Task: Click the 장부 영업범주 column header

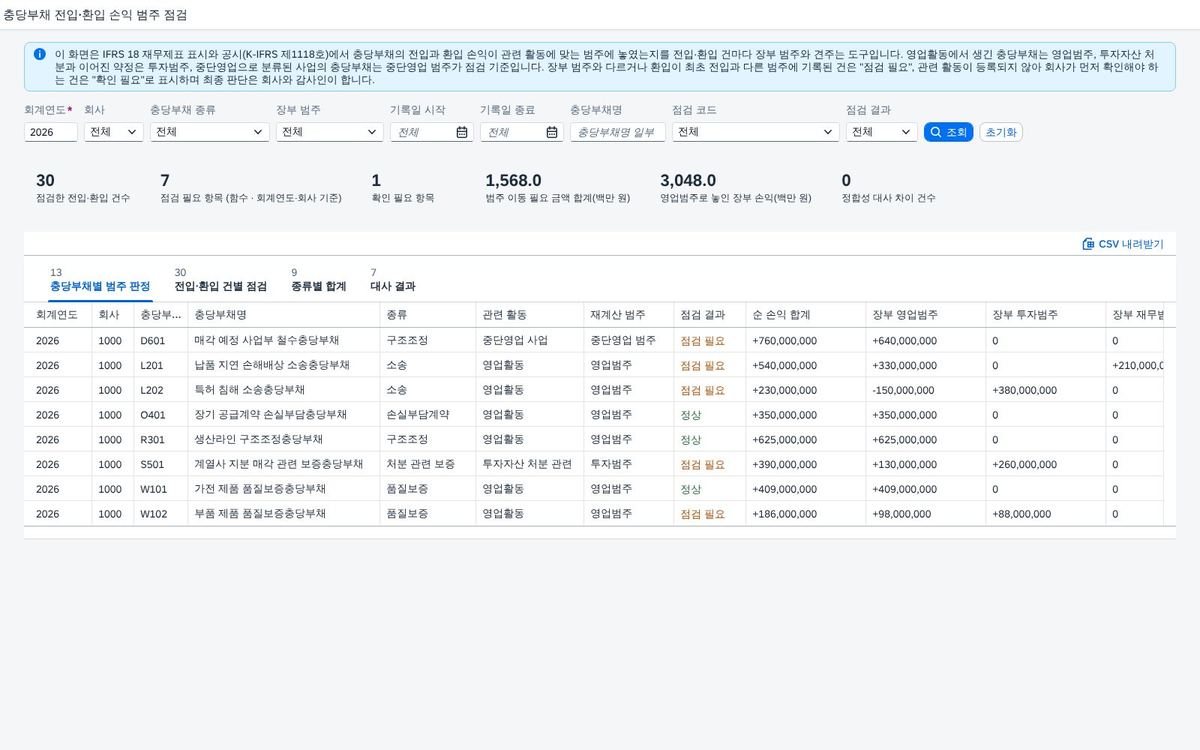Action: click(925, 315)
